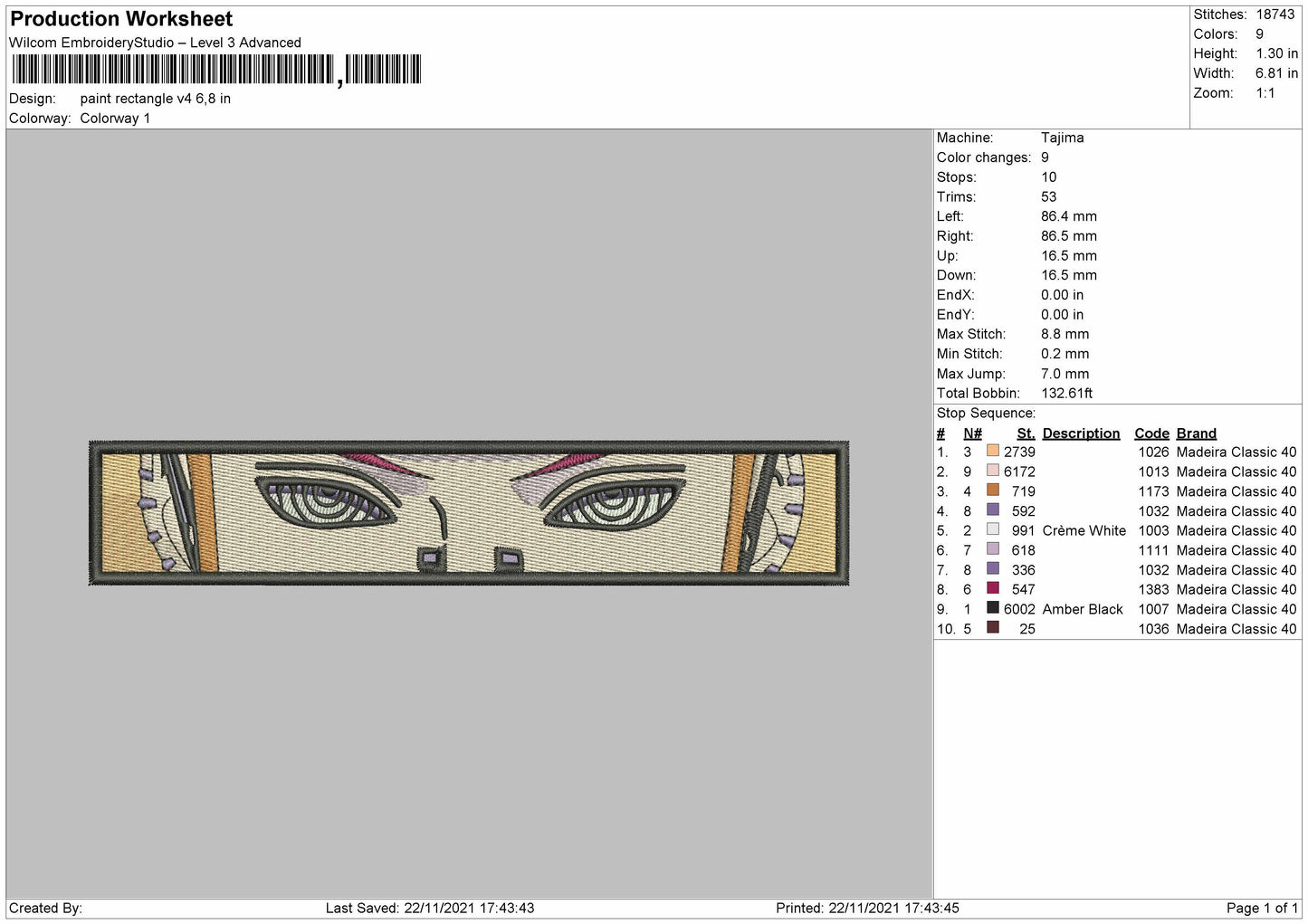1308x924 pixels.
Task: Click the Height value '1.30 in'
Action: click(x=1276, y=54)
